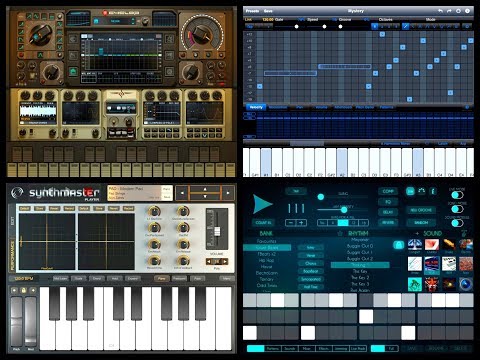The height and width of the screenshot is (360, 480).
Task: Open the Patterns tab in arpeggiator
Action: tap(386, 107)
